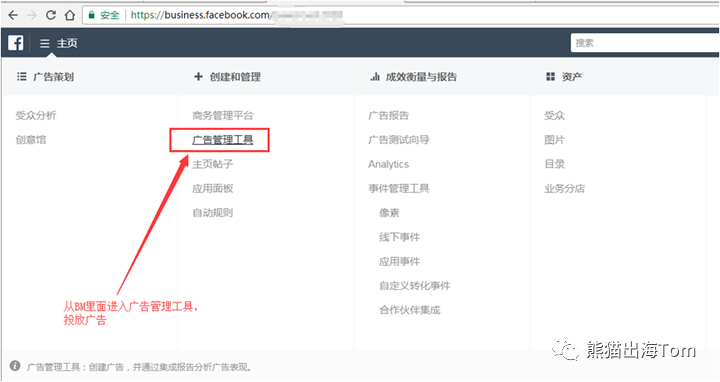
Task: Open 合作伙伴集成 link
Action: click(410, 310)
